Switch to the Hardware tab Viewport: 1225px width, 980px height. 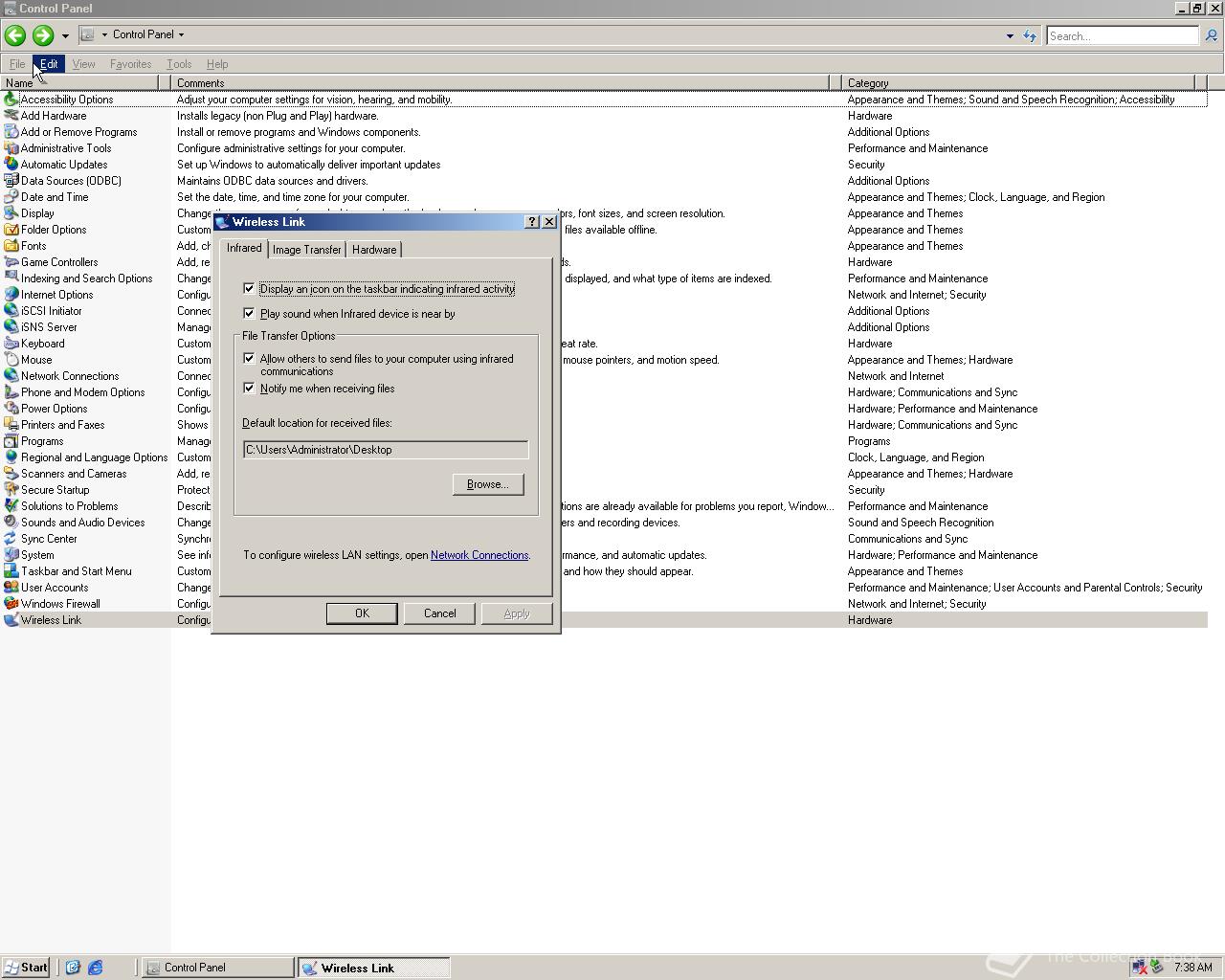point(374,250)
